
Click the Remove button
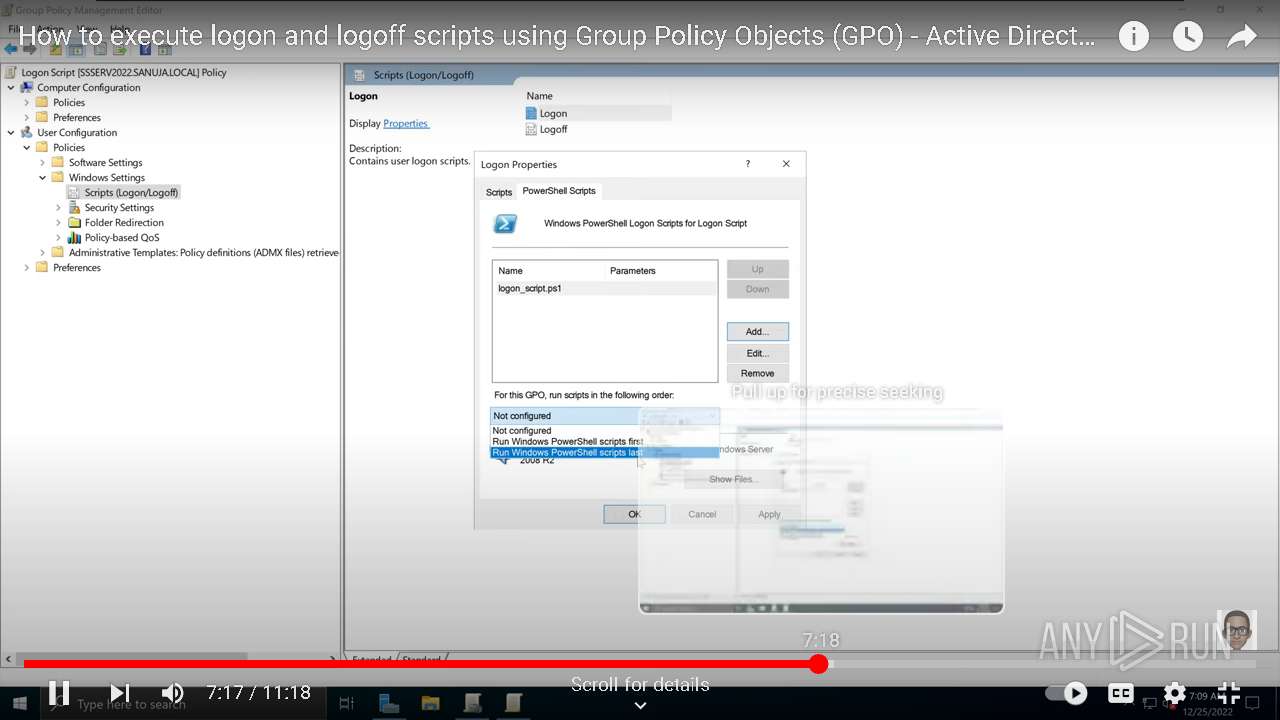tap(758, 373)
